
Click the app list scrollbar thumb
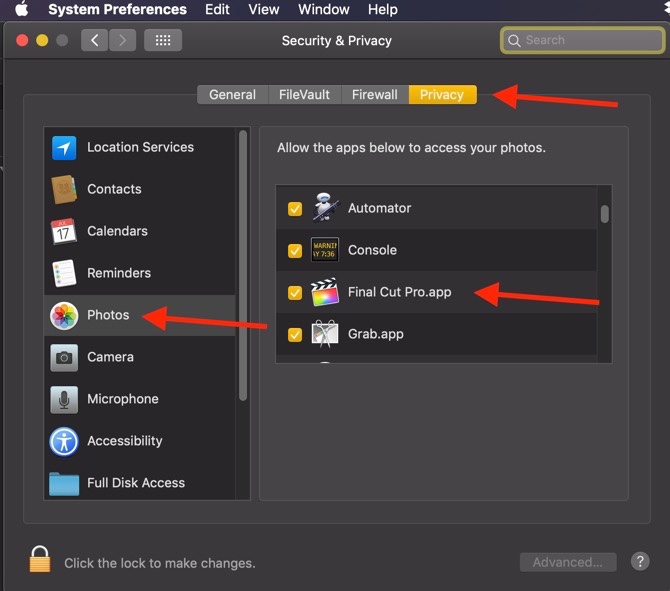pos(604,214)
